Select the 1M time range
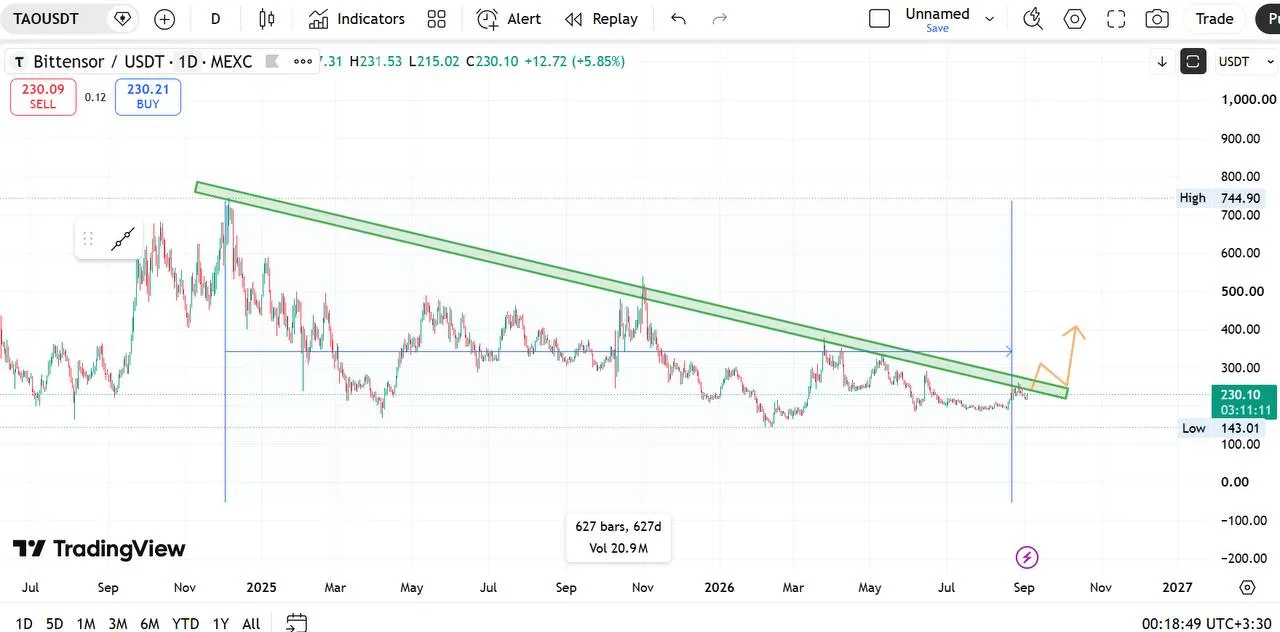 pyautogui.click(x=86, y=623)
